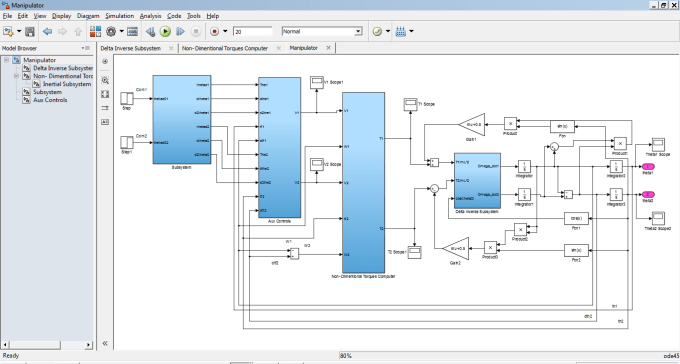680x364 pixels.
Task: Click the Model Browser horizontal scrollbar
Action: [x=46, y=345]
